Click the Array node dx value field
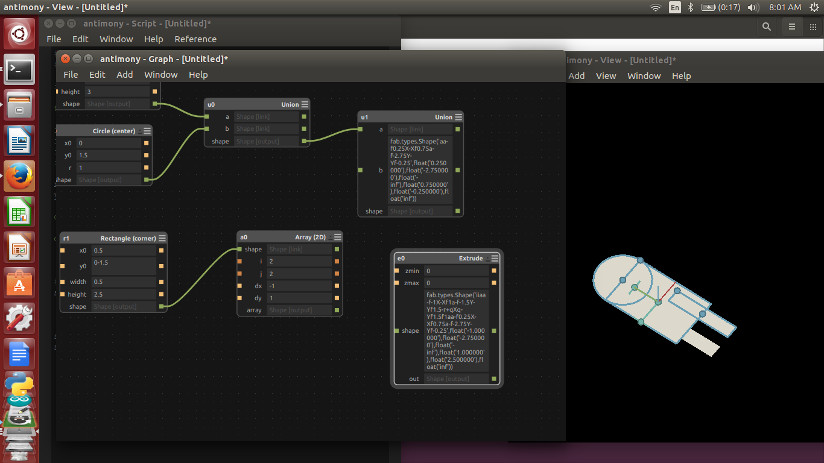The height and width of the screenshot is (463, 824). tap(299, 286)
